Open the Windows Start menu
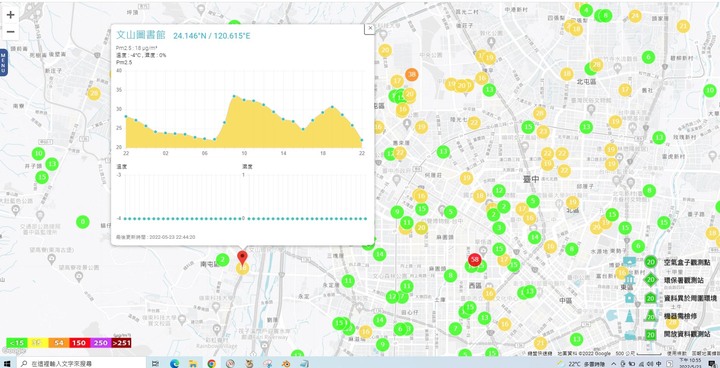Viewport: 720px width, 368px height. [7, 363]
